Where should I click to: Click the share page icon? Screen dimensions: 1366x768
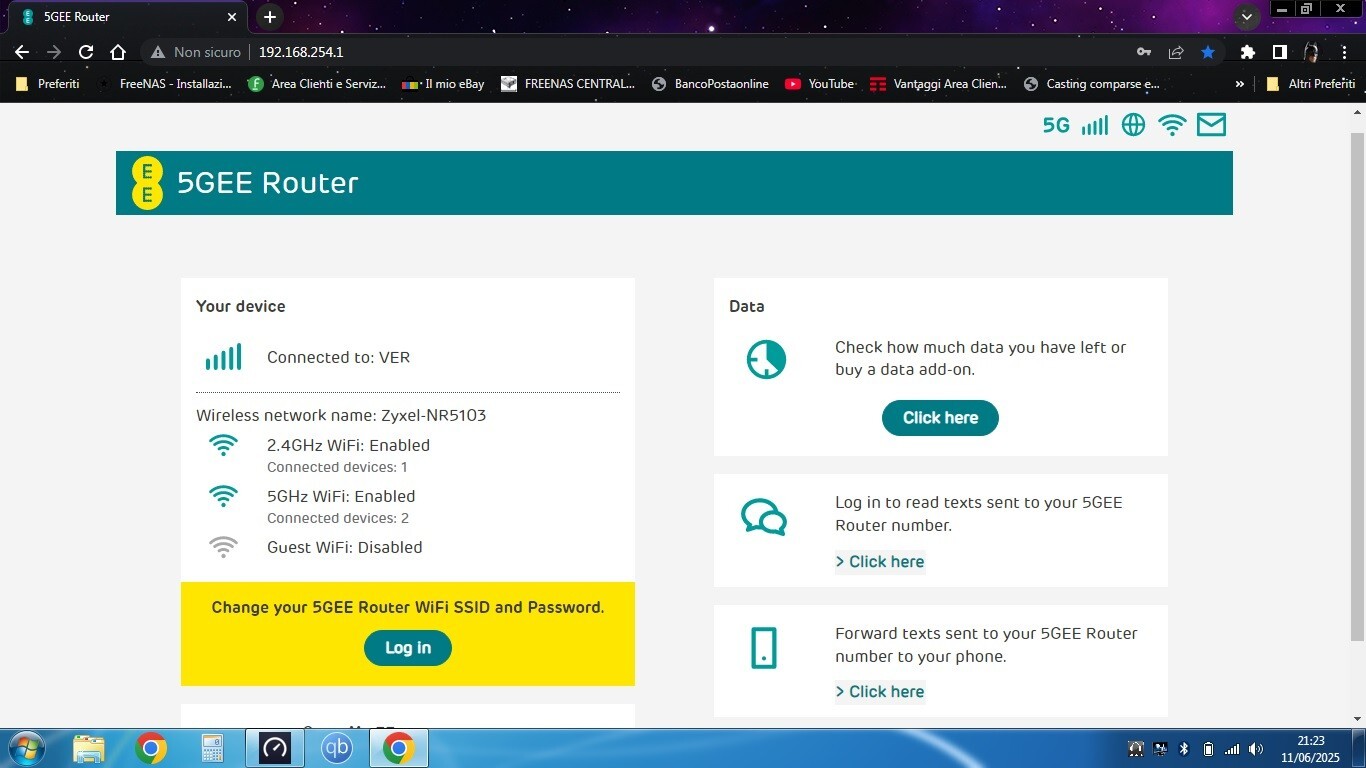coord(1176,52)
